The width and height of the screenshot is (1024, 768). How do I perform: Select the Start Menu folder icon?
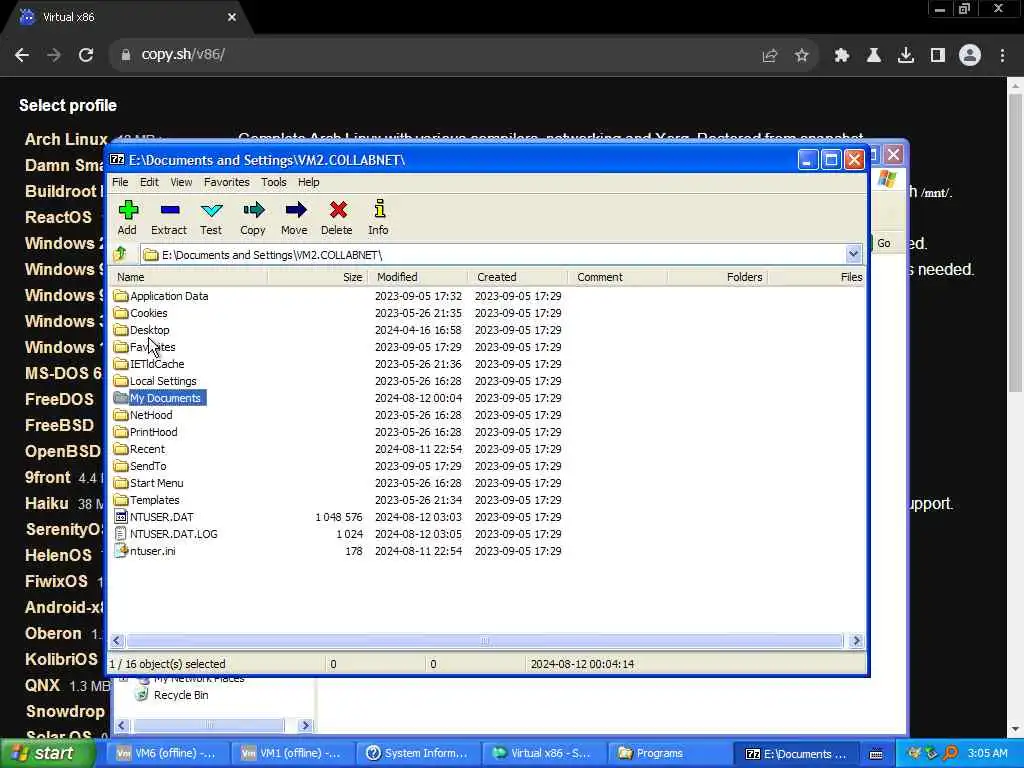[x=120, y=483]
